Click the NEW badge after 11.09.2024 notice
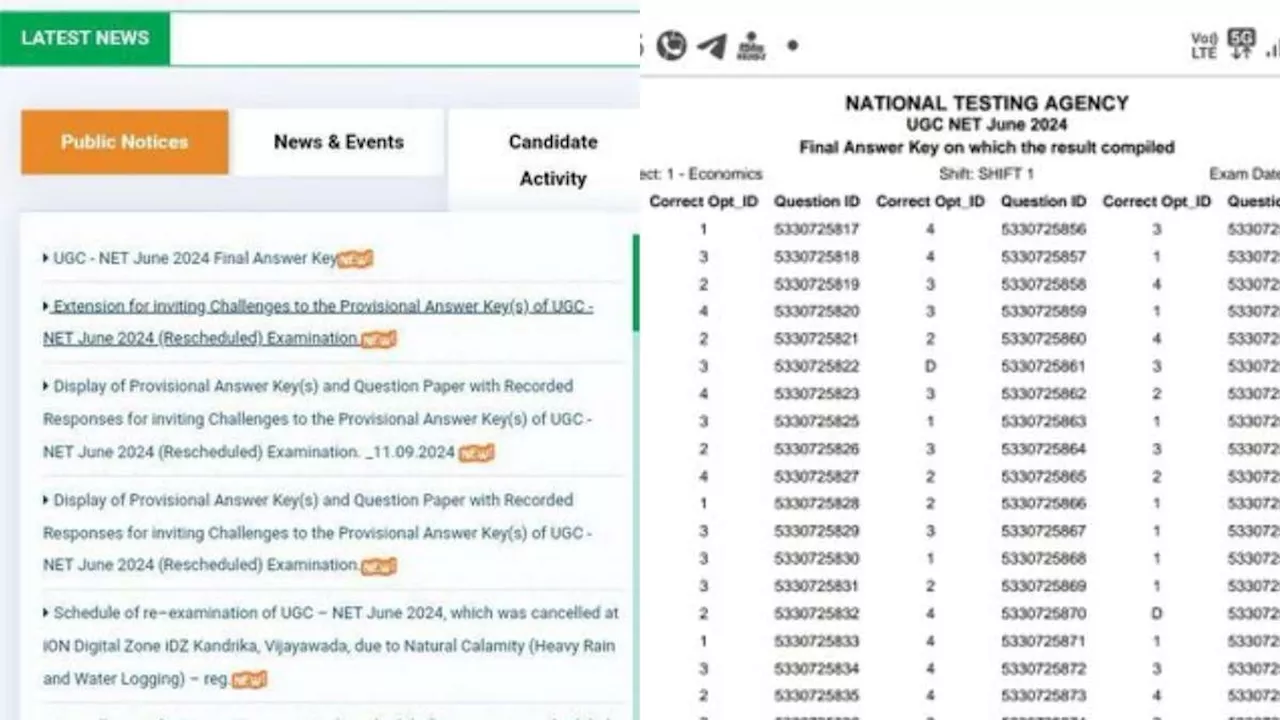Screen dimensions: 1280x720 pos(477,453)
